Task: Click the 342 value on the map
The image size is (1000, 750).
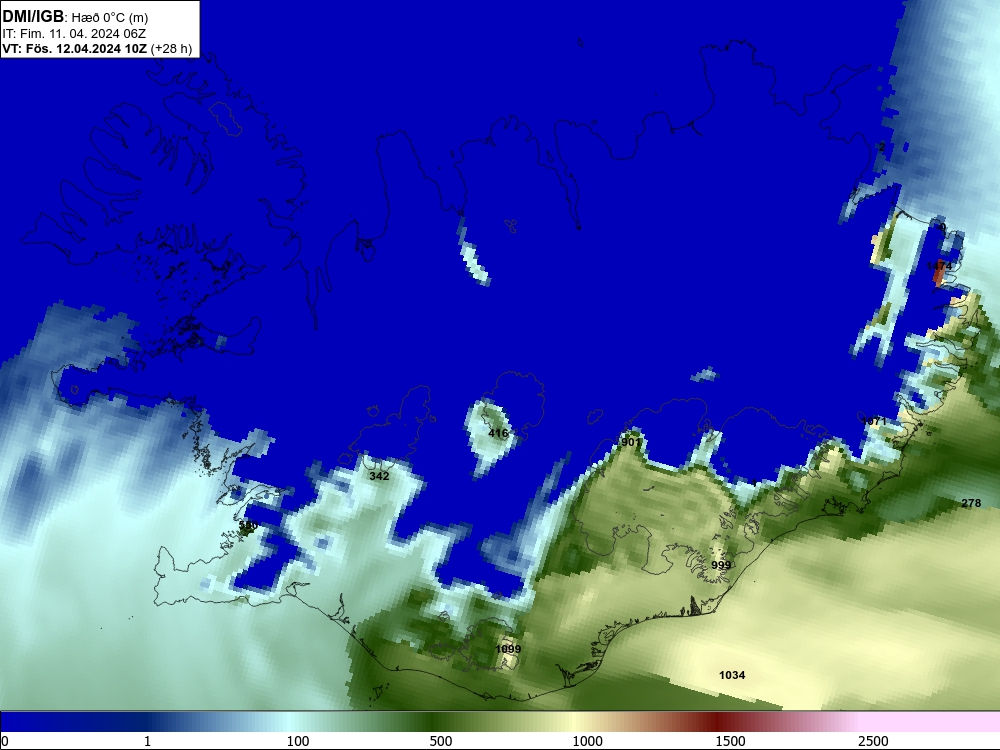Action: [x=379, y=476]
